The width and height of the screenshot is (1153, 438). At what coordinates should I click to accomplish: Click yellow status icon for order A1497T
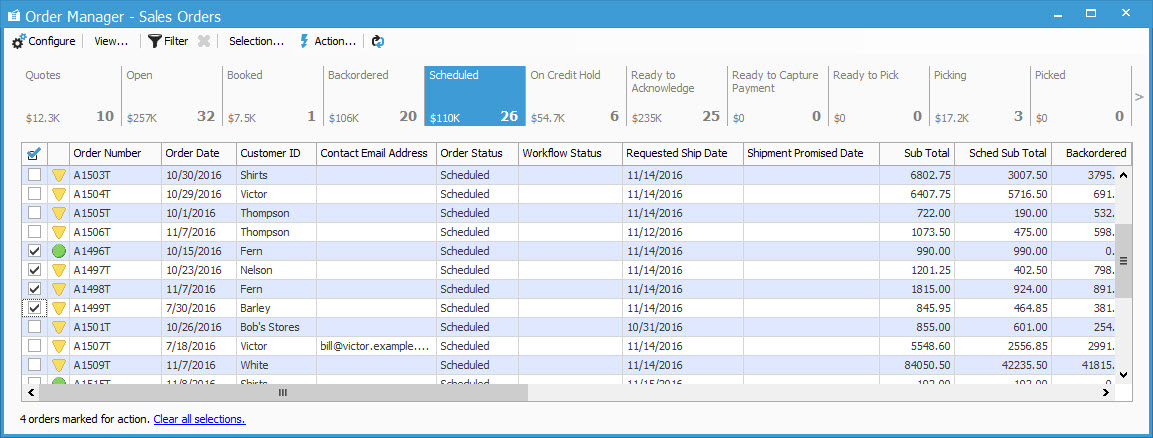coord(59,270)
